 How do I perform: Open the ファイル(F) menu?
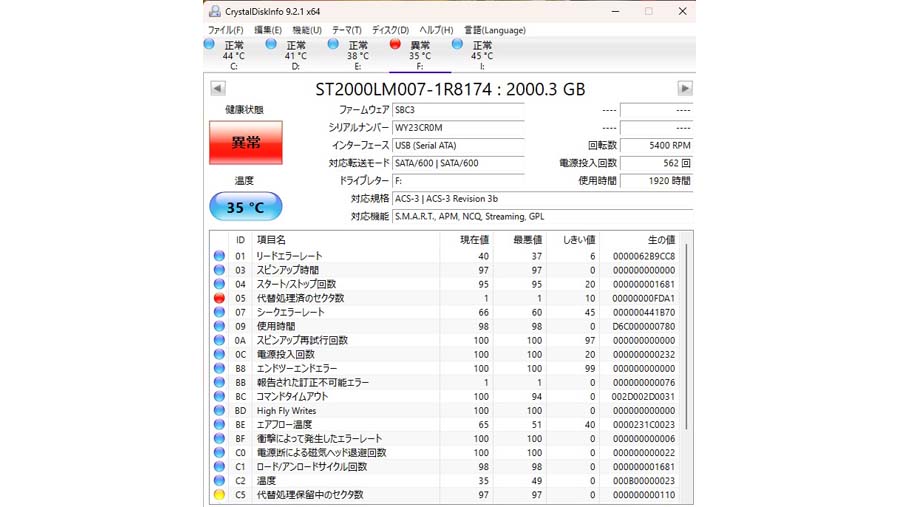(225, 30)
